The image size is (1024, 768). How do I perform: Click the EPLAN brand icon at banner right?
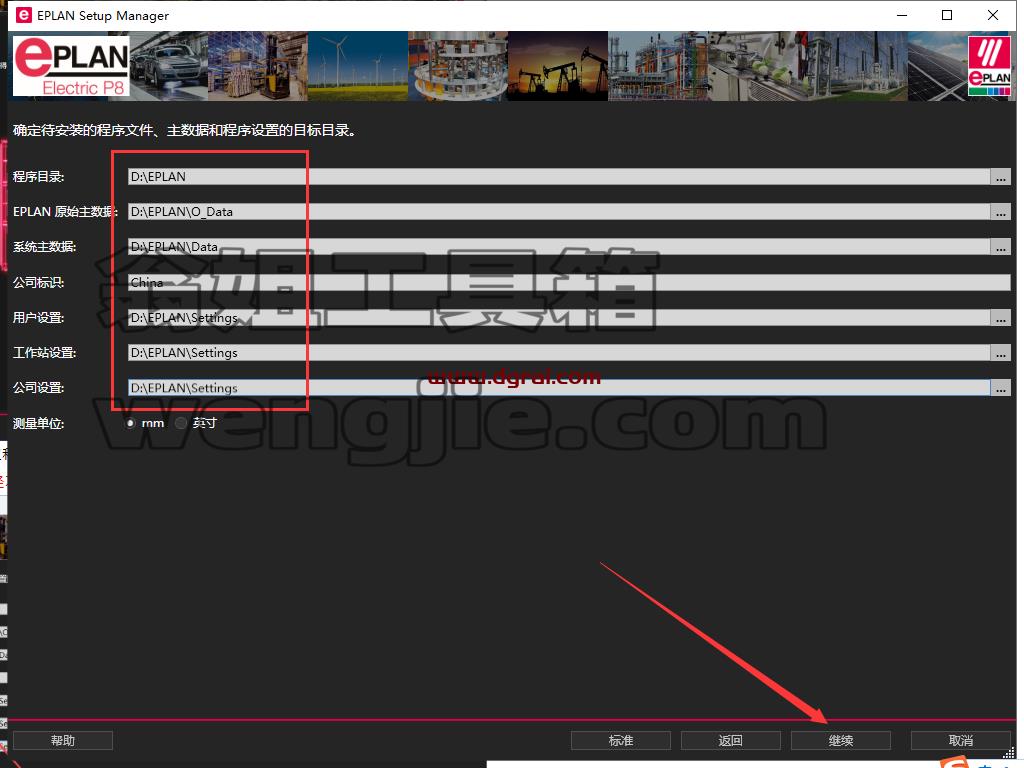989,66
